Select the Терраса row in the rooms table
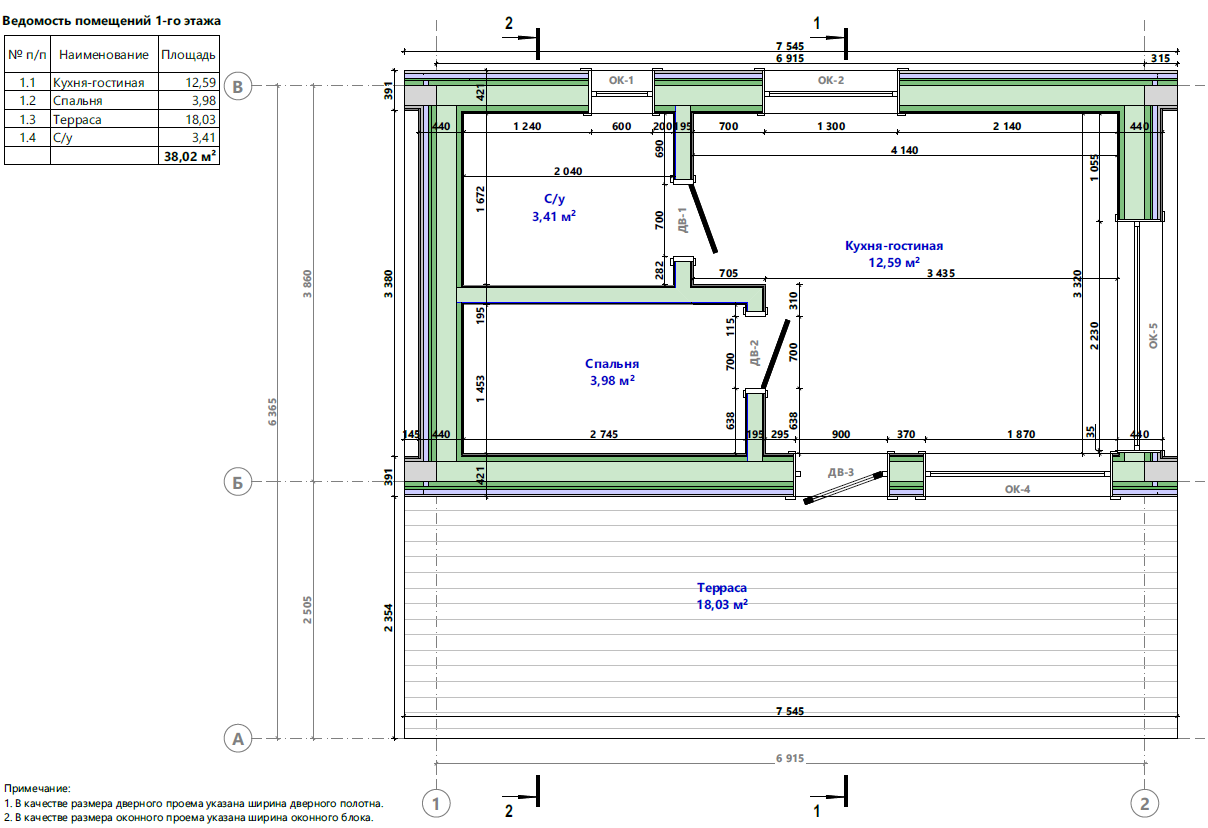 (x=111, y=120)
